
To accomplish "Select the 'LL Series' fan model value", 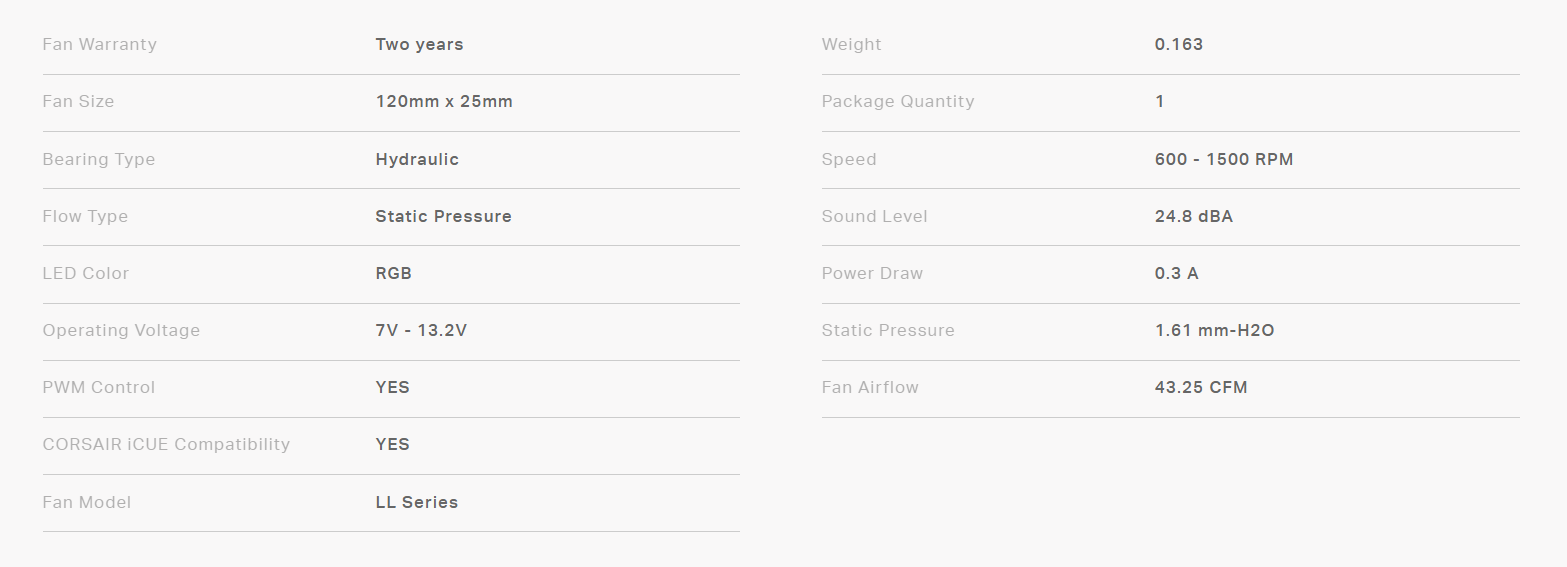I will coord(416,503).
